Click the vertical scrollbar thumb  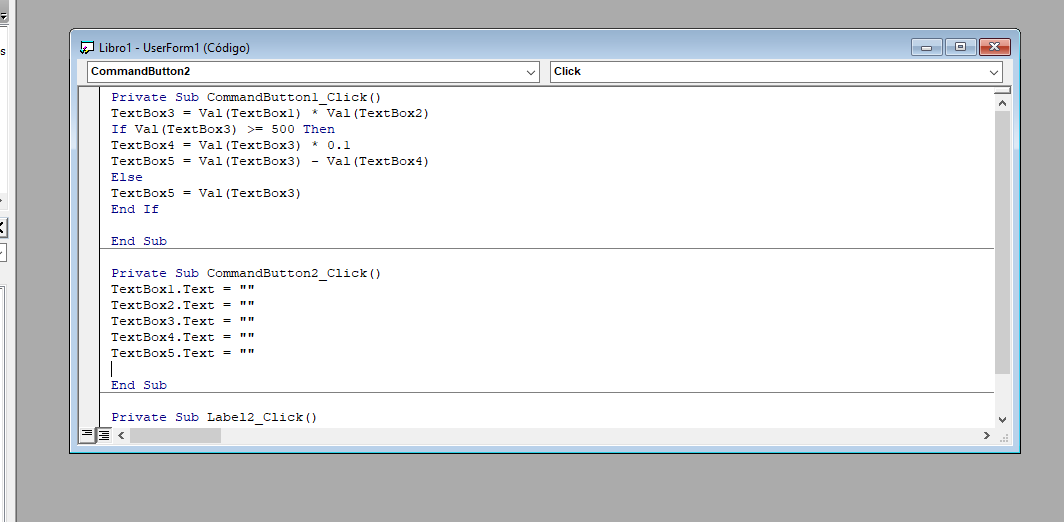[1002, 242]
